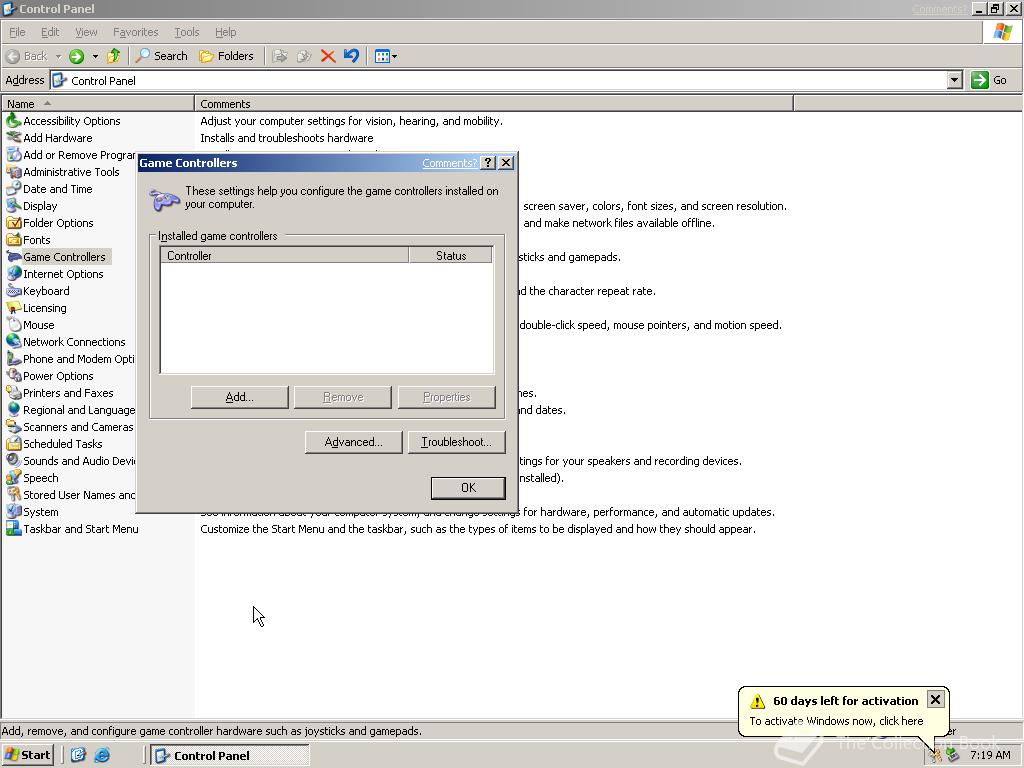Click the Go button
Viewport: 1024px width, 768px height.
[x=989, y=80]
